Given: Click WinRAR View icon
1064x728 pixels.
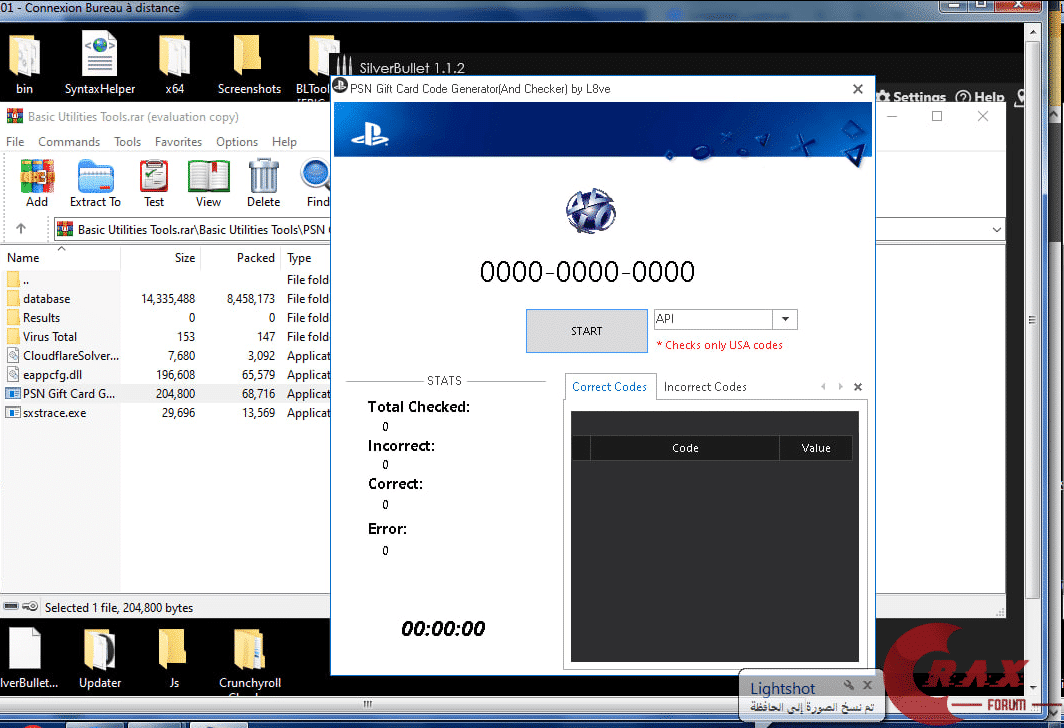Looking at the screenshot, I should click(208, 183).
